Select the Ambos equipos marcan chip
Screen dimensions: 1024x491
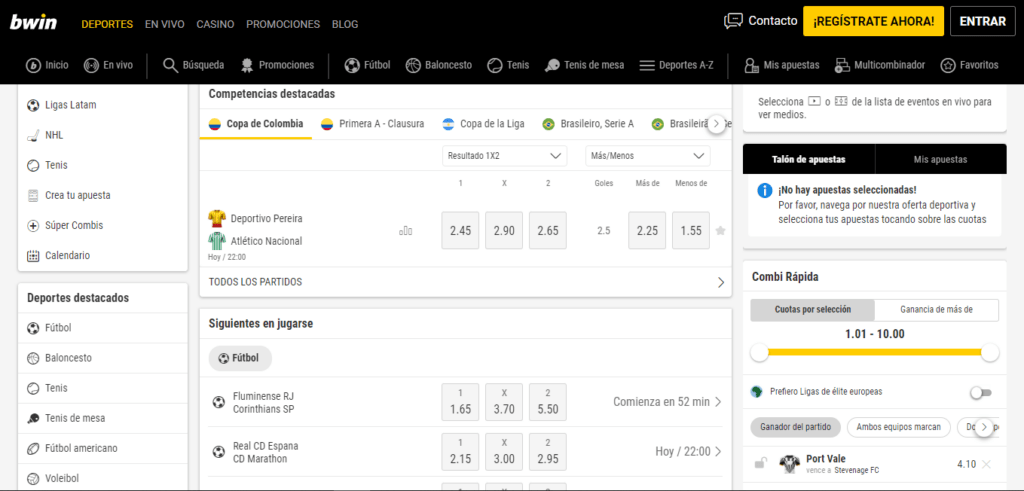tap(899, 428)
